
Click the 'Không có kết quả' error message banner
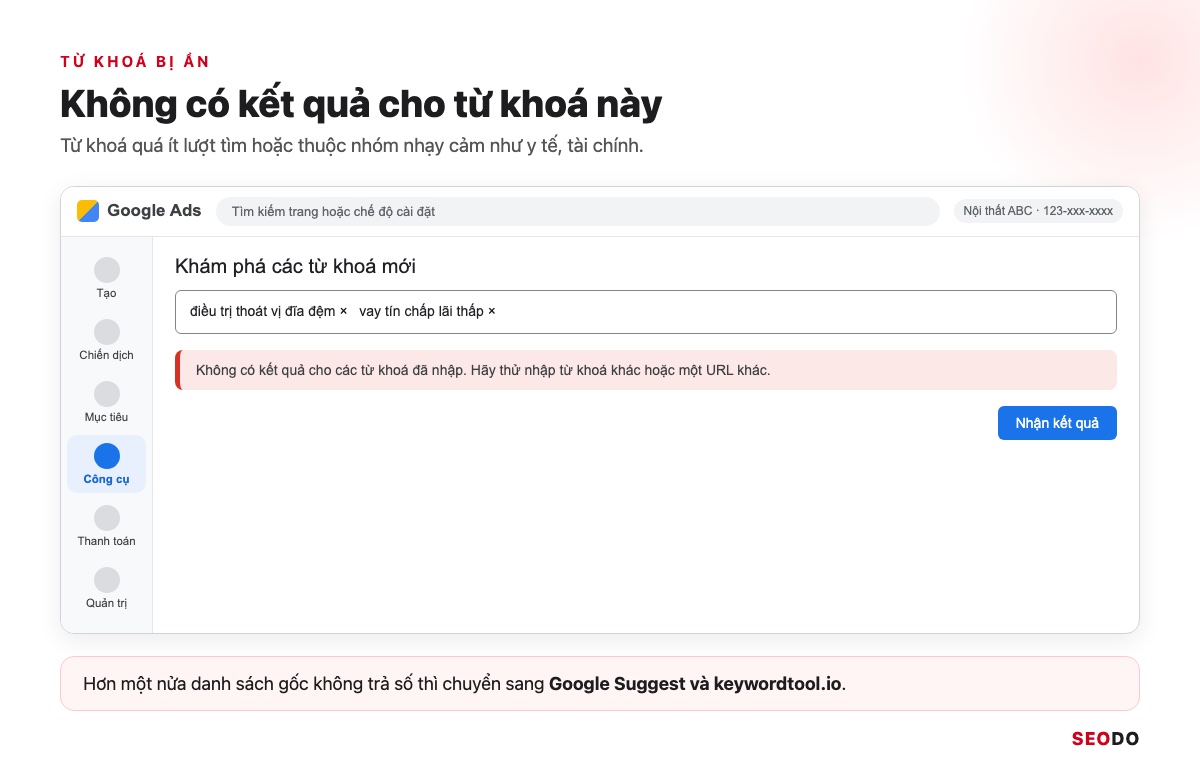(x=645, y=370)
